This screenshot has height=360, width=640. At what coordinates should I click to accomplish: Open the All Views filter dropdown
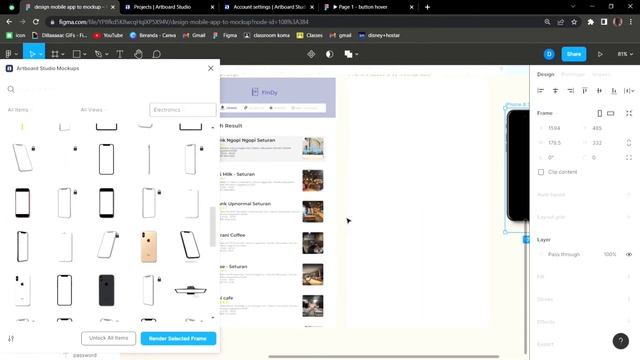93,110
